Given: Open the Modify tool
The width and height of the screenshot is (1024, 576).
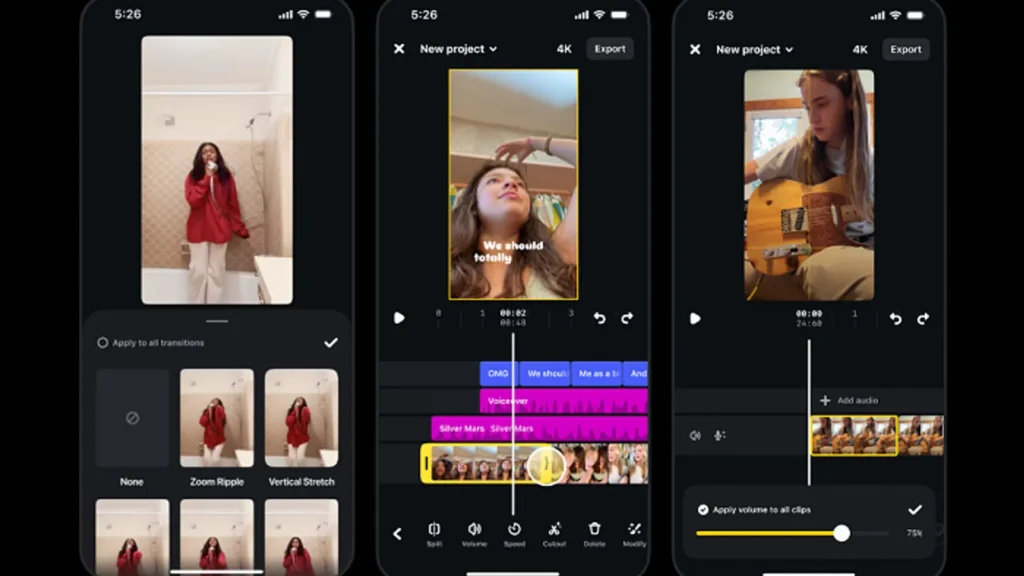Looking at the screenshot, I should [634, 532].
